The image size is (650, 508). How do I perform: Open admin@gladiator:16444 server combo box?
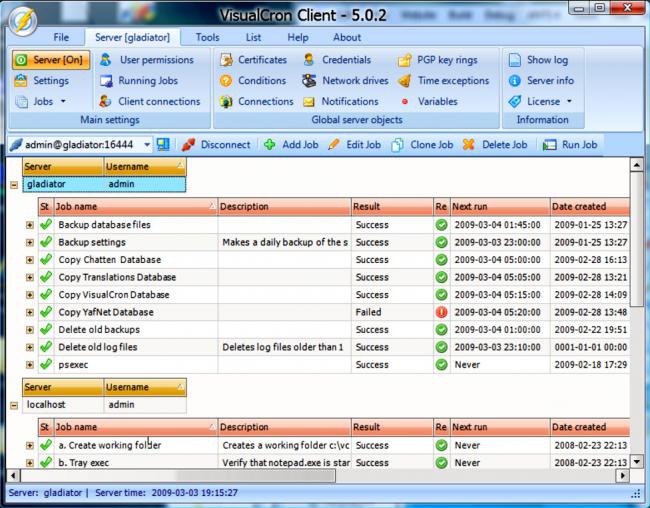coord(80,145)
